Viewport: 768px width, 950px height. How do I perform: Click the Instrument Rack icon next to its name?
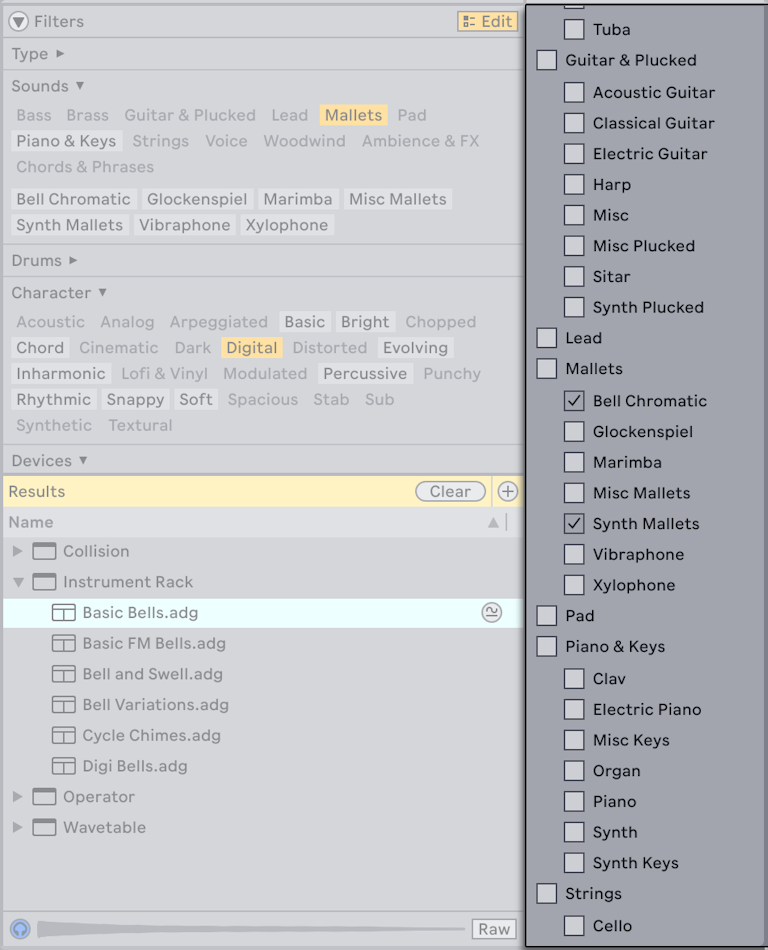tap(44, 582)
